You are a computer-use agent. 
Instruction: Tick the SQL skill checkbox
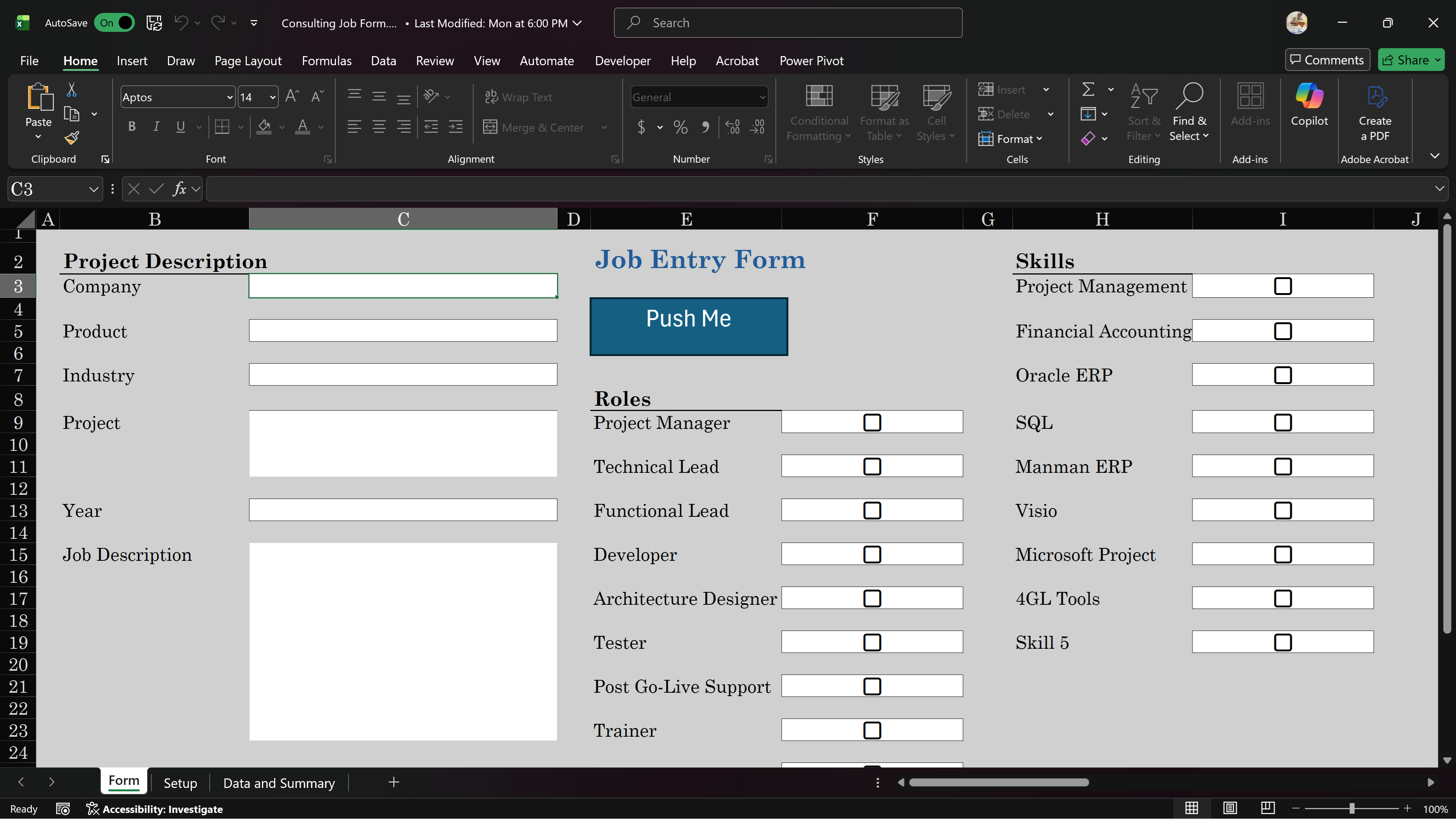[1282, 422]
